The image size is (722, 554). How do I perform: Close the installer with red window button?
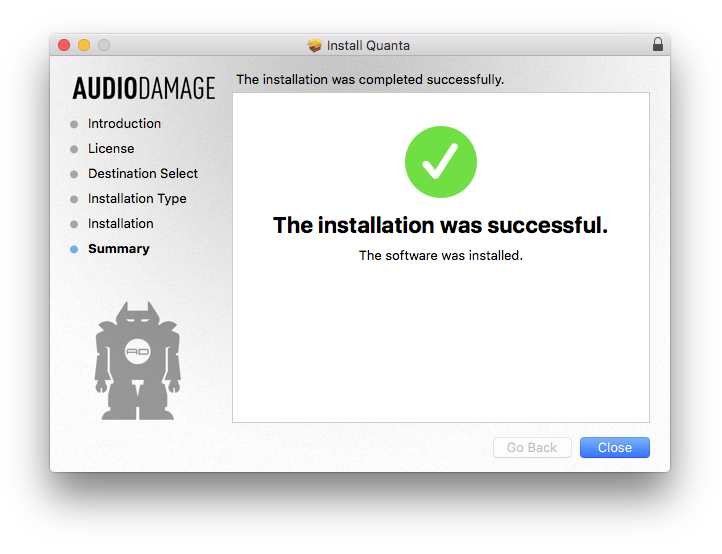tap(64, 45)
